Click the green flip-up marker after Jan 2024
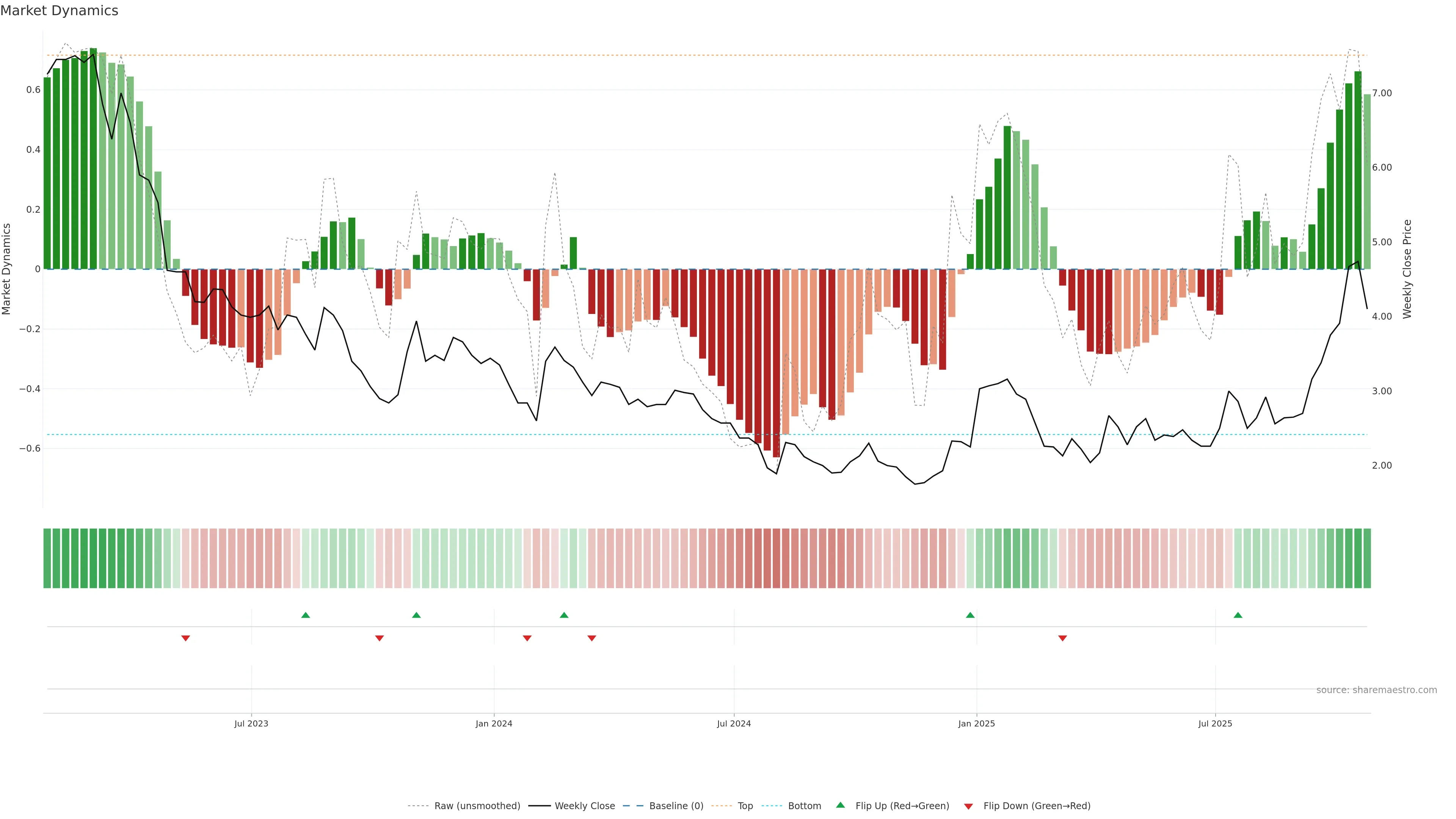 coord(564,615)
